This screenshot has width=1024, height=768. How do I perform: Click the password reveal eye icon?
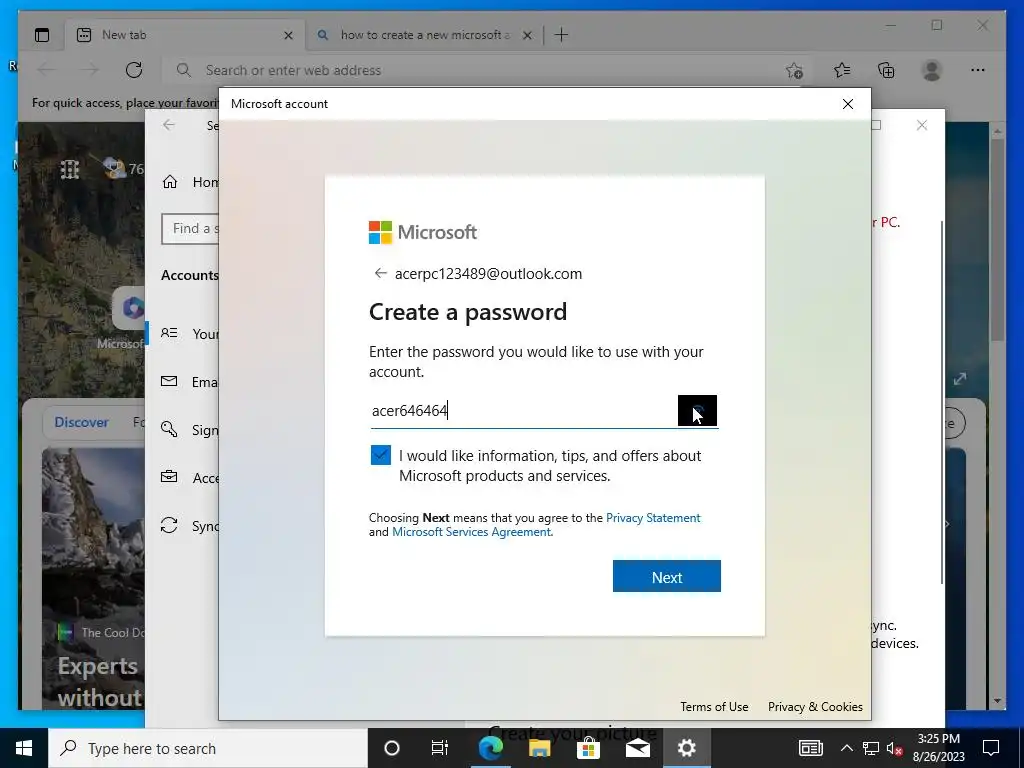tap(697, 410)
